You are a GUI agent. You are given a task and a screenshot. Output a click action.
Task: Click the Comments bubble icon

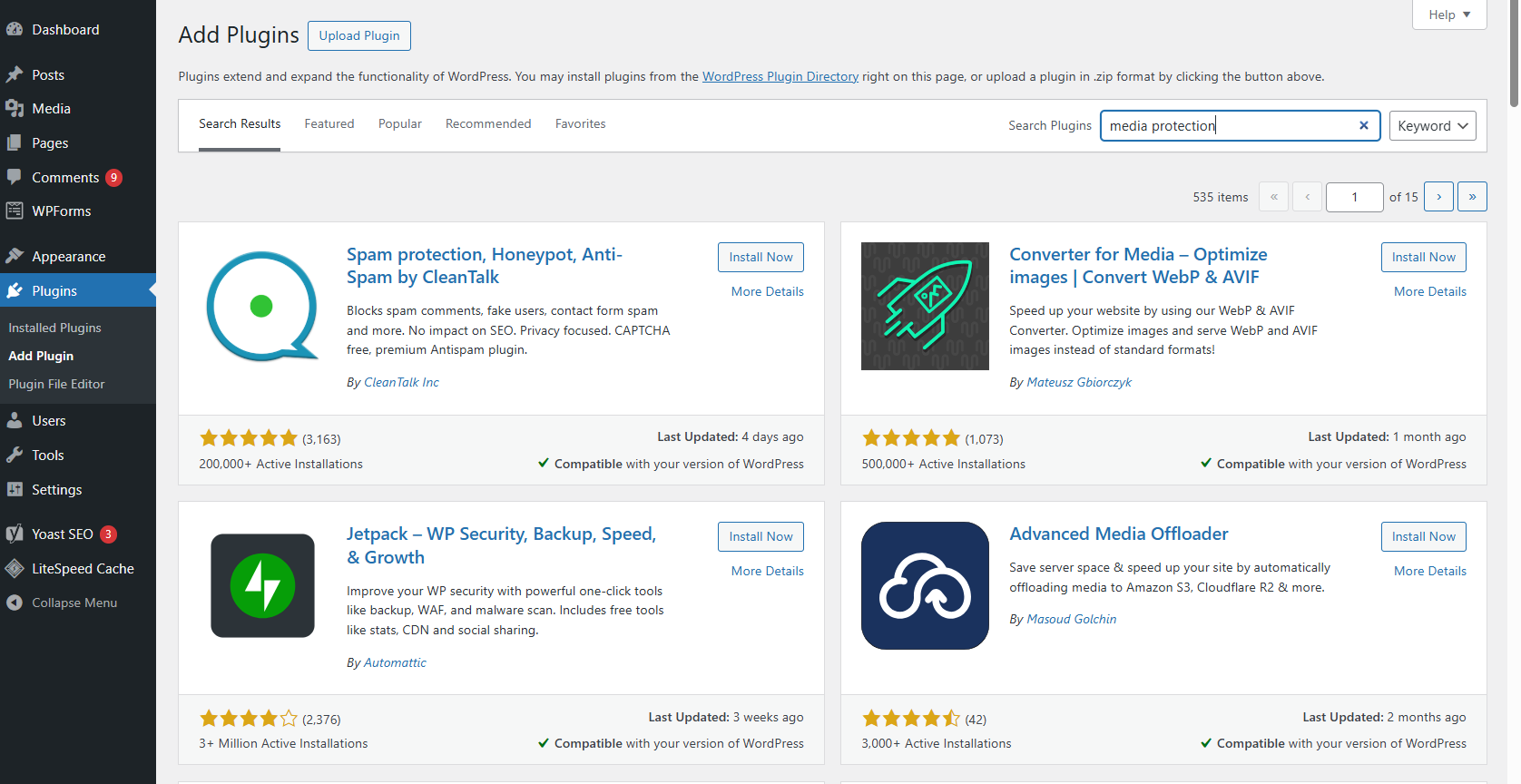pos(15,177)
